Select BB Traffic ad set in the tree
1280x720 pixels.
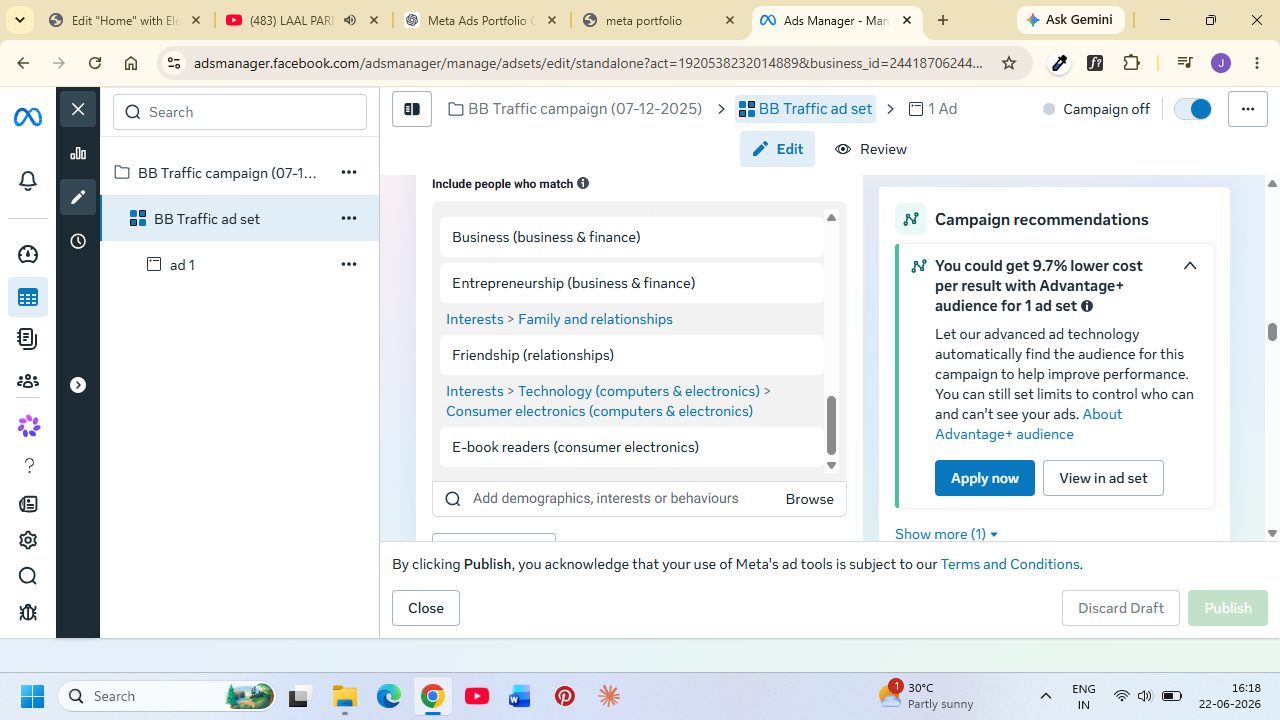(x=207, y=219)
